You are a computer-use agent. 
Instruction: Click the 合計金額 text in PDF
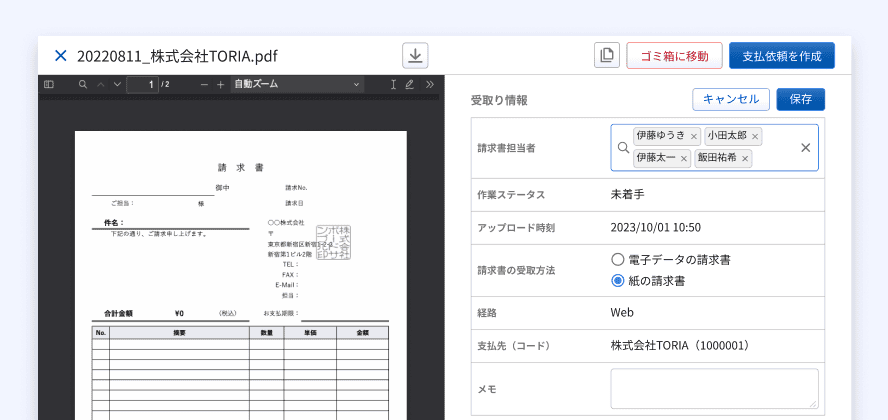[x=118, y=314]
